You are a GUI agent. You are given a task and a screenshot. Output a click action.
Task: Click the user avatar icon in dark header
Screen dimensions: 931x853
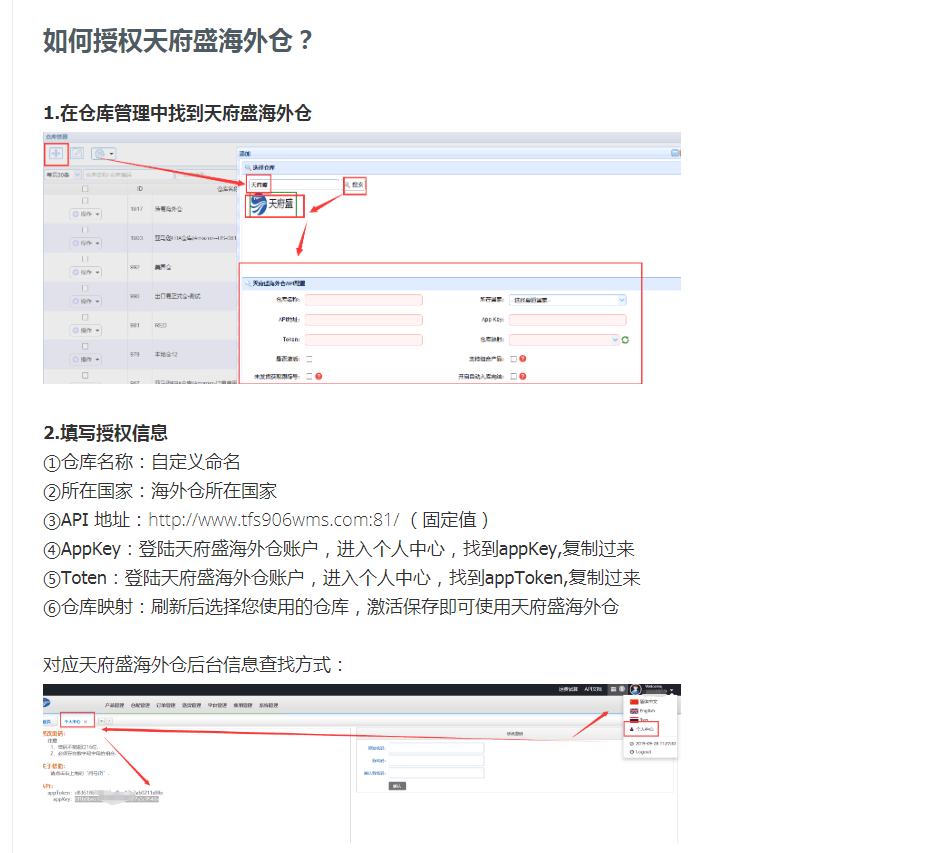point(636,690)
